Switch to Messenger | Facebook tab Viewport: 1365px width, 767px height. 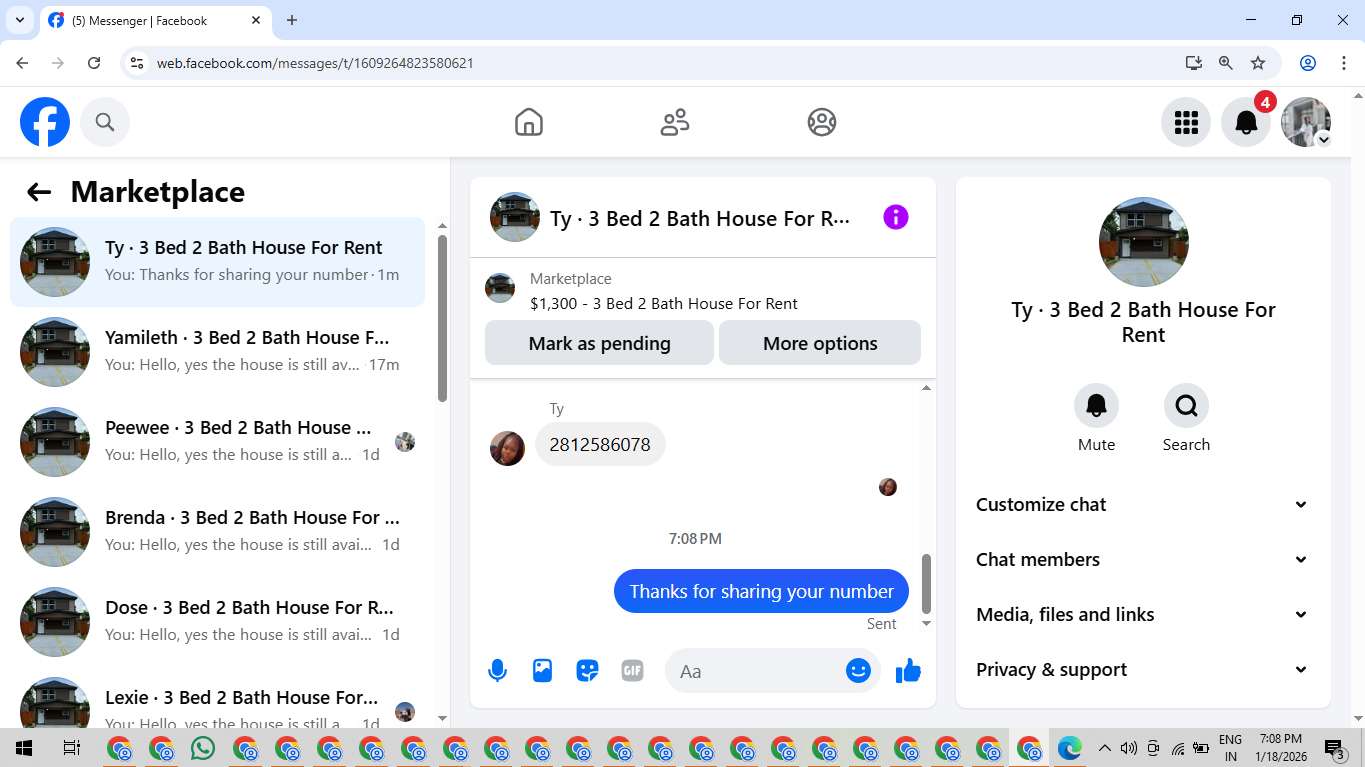pyautogui.click(x=155, y=20)
